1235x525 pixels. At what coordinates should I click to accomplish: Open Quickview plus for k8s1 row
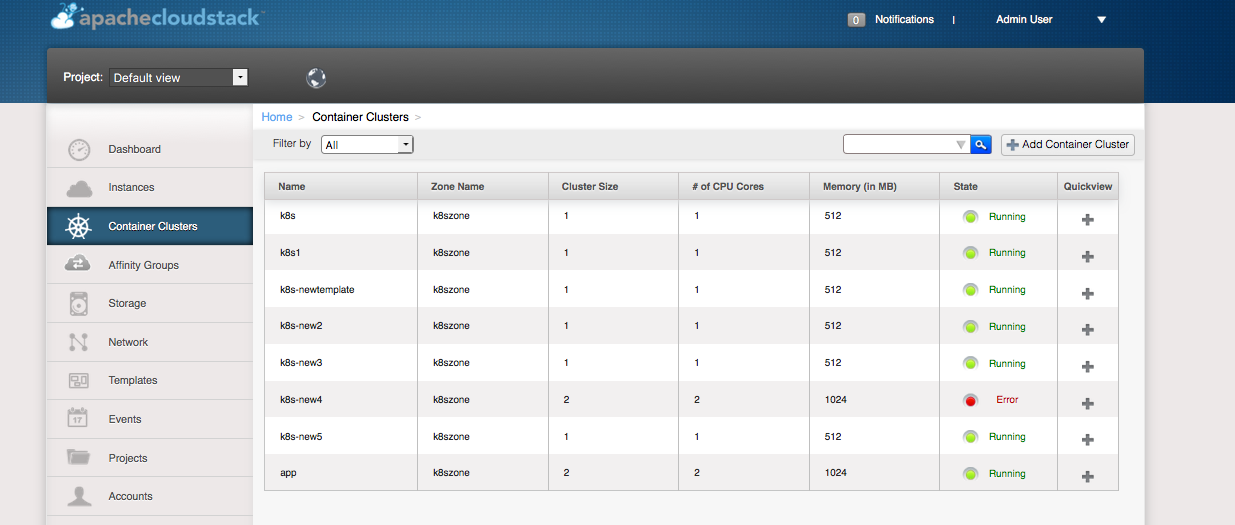[1088, 256]
